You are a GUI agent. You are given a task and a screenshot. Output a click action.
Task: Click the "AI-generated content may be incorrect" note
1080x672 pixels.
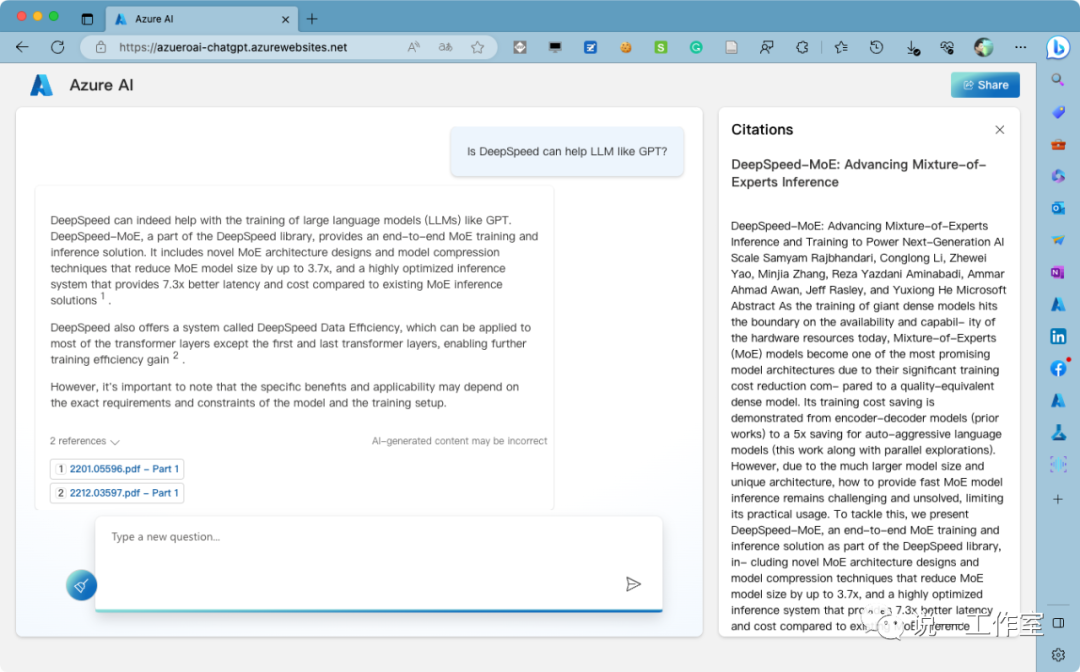pos(459,441)
